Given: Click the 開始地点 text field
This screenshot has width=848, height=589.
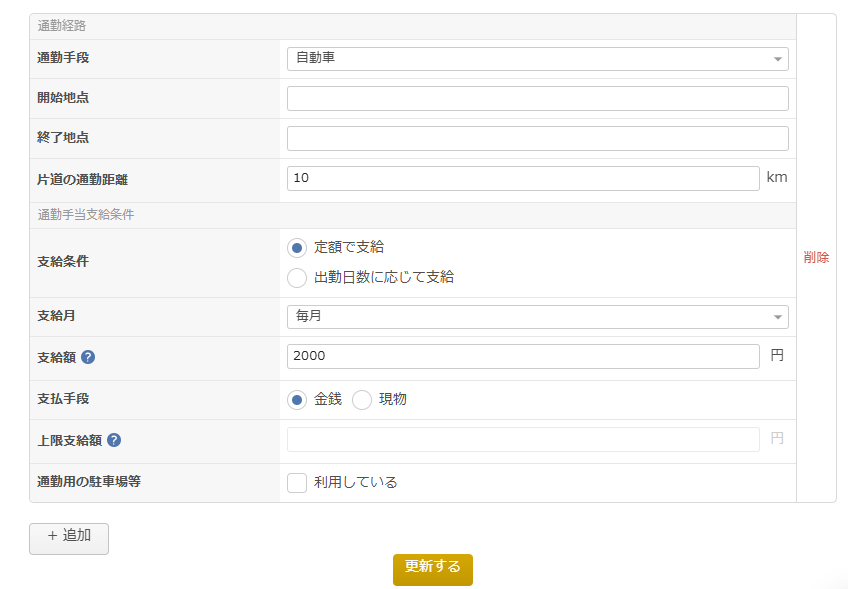Looking at the screenshot, I should (537, 98).
